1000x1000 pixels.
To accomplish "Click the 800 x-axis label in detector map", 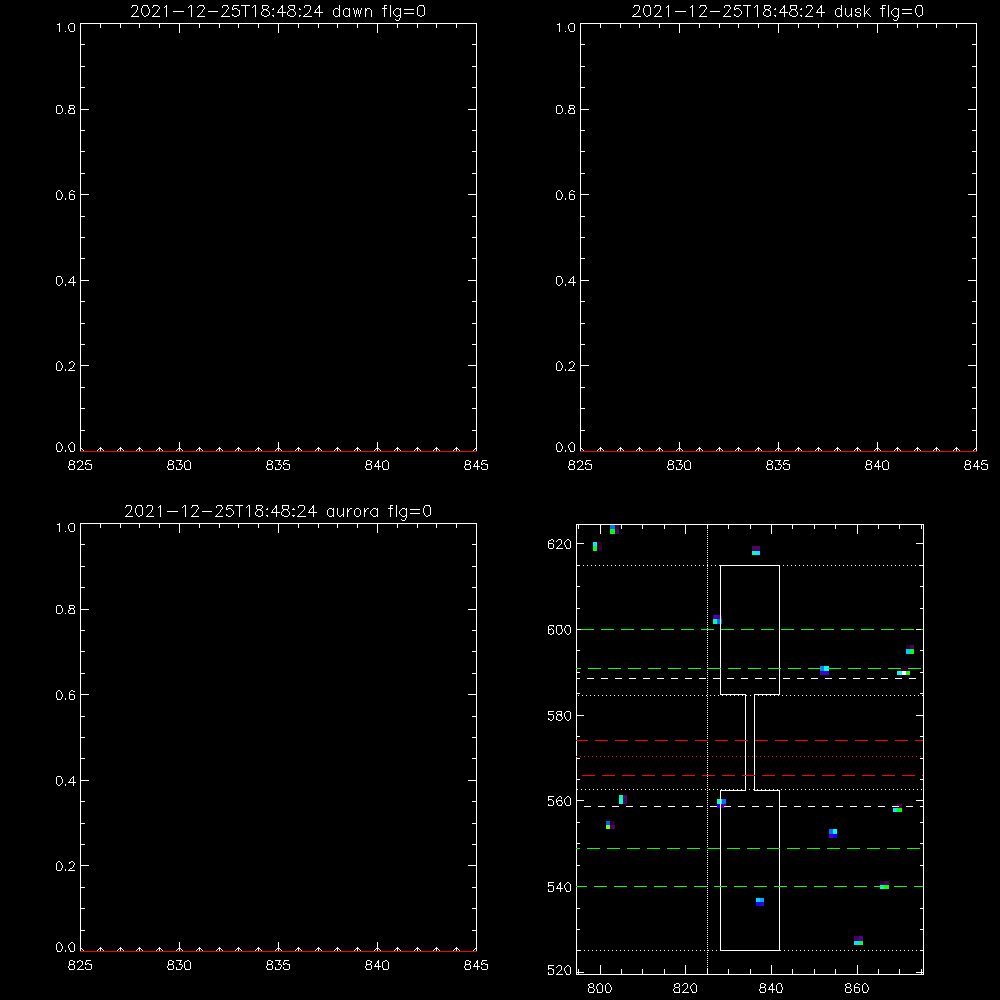I will click(599, 988).
